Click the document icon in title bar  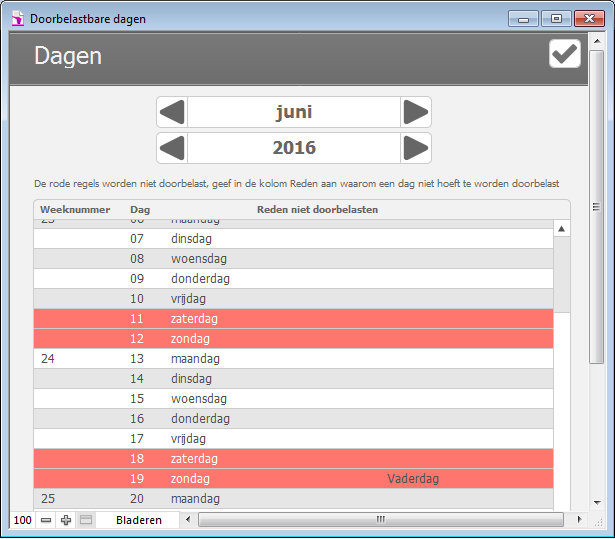click(x=17, y=18)
